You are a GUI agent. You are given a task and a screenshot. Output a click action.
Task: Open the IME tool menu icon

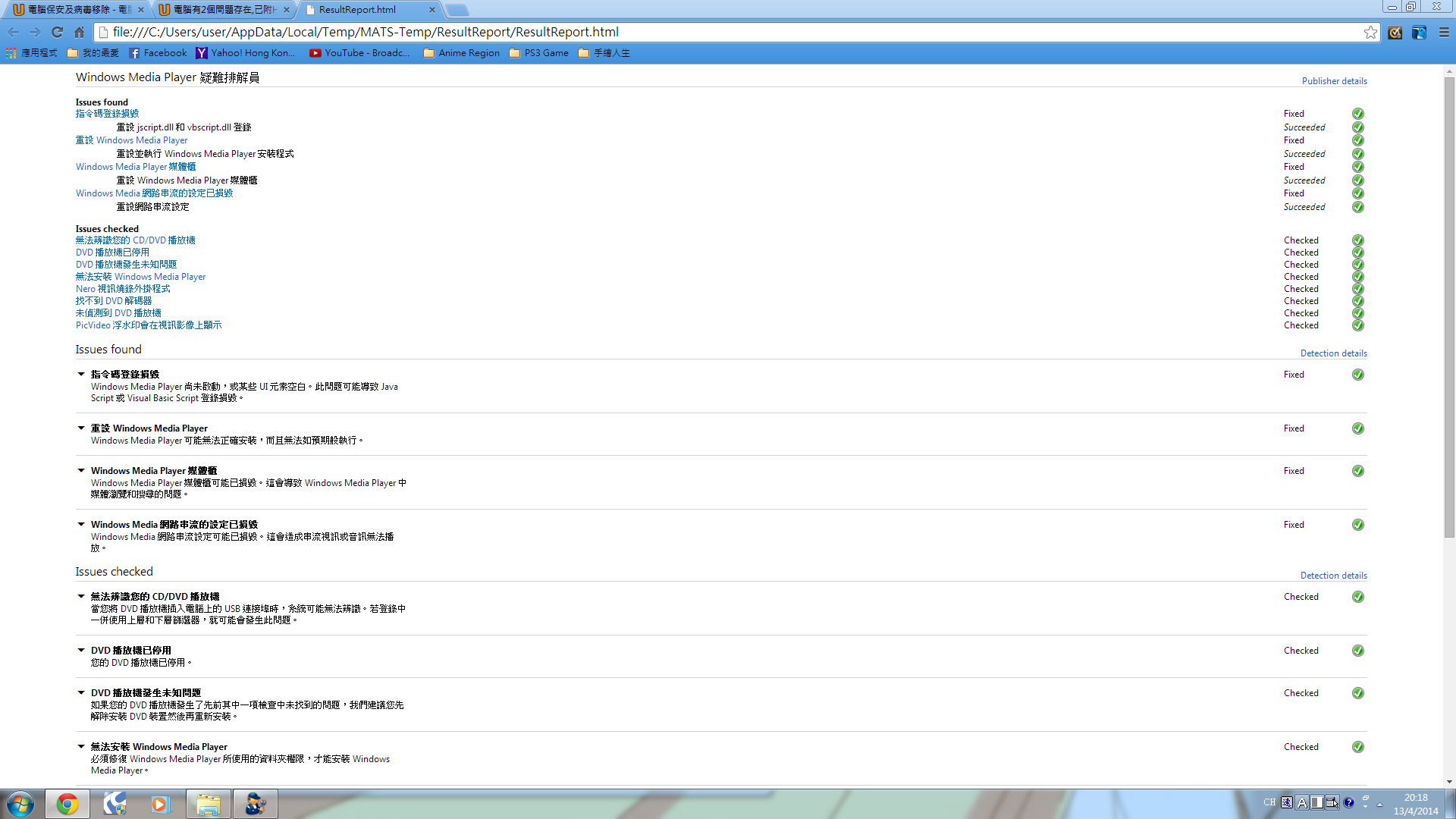click(1332, 802)
